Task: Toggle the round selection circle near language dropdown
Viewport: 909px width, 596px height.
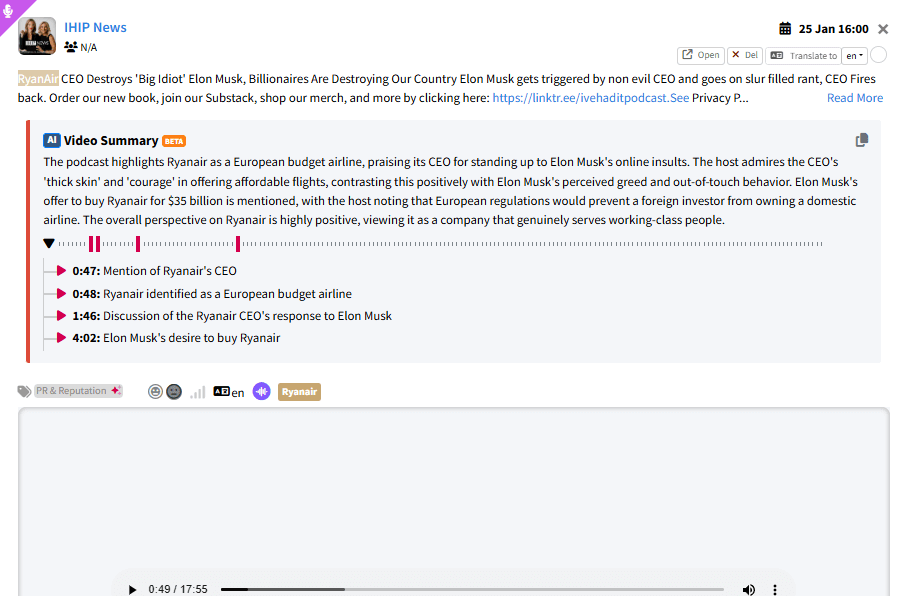Action: (878, 54)
